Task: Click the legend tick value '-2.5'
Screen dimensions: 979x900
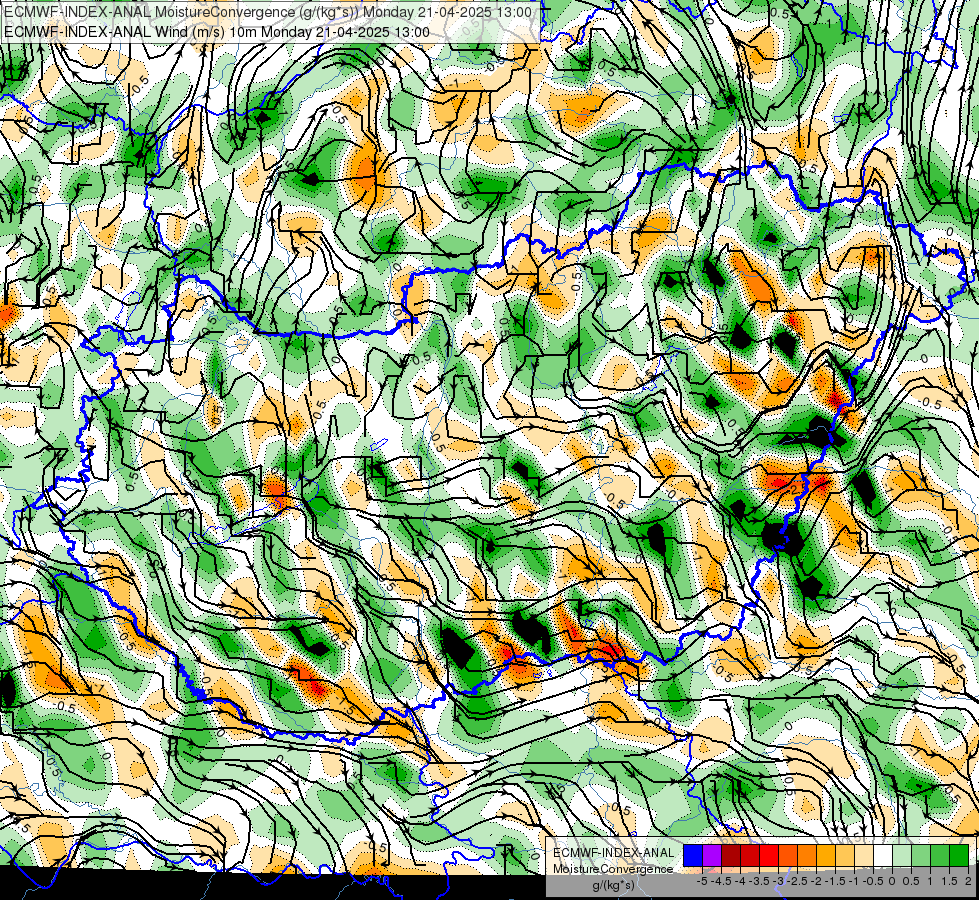Action: pos(797,881)
